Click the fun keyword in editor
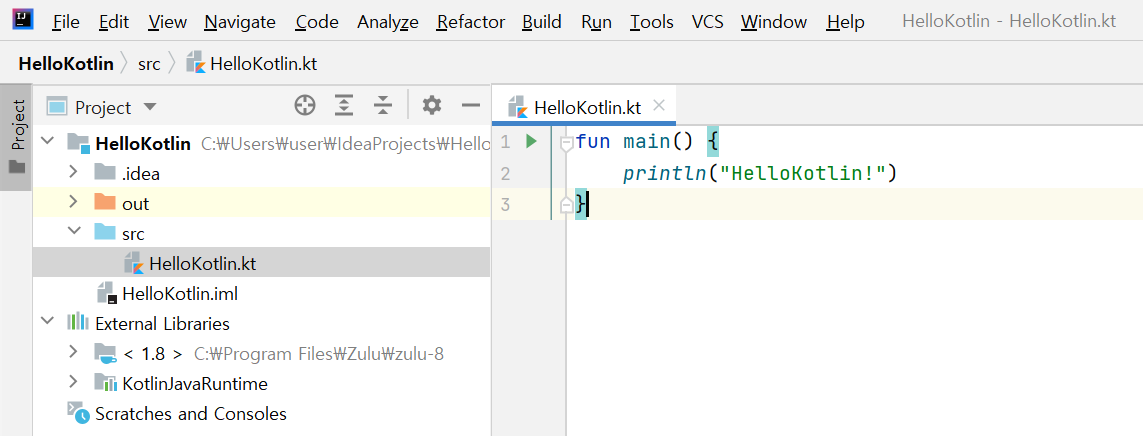The width and height of the screenshot is (1143, 436). click(593, 142)
